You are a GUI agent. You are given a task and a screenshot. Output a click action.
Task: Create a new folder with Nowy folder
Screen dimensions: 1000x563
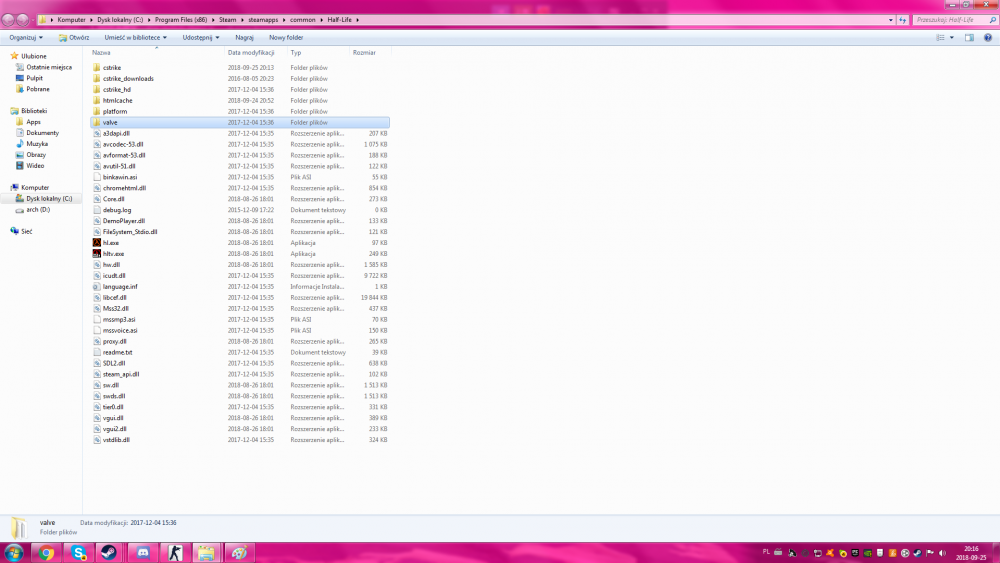point(286,37)
